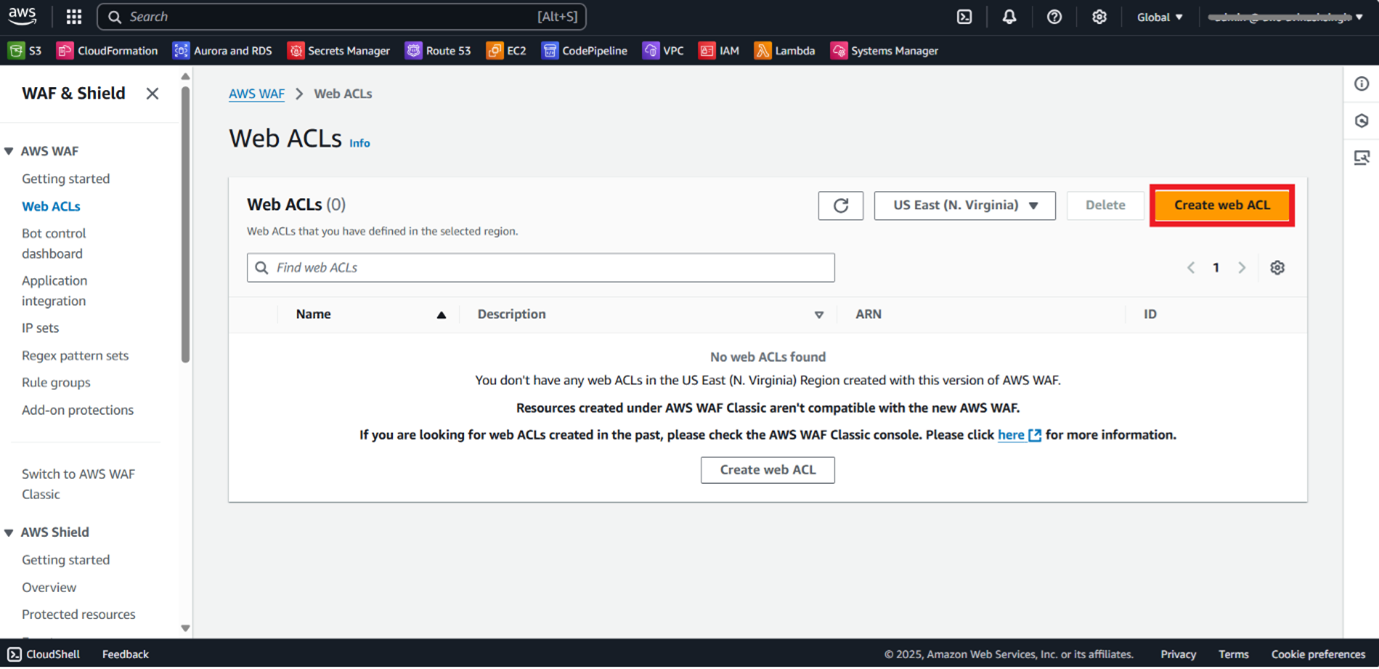Open the help question mark icon
Screen dimensions: 1379x669
[x=1054, y=17]
